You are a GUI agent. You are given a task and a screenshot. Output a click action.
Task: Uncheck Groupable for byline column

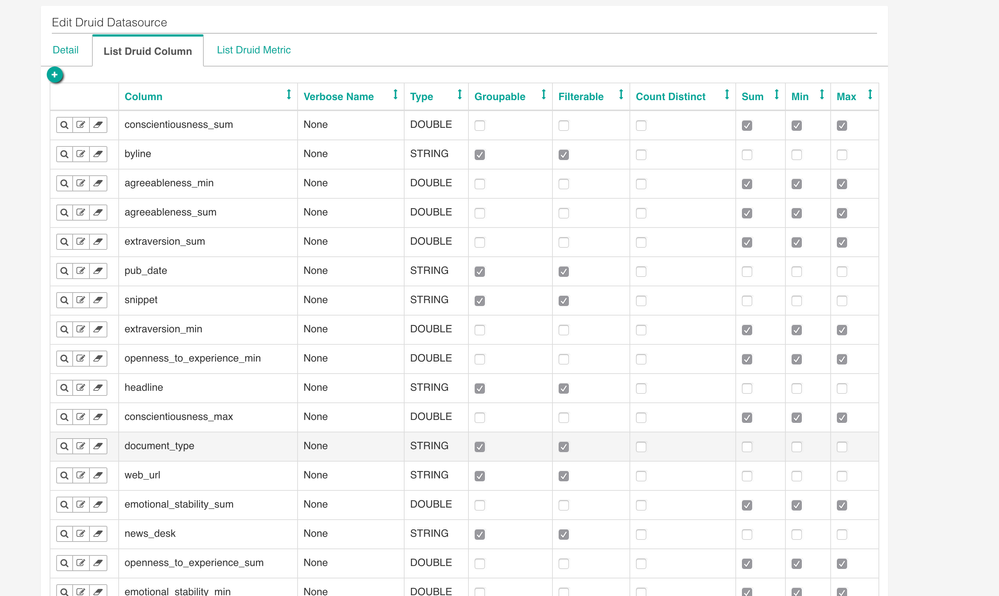point(480,155)
